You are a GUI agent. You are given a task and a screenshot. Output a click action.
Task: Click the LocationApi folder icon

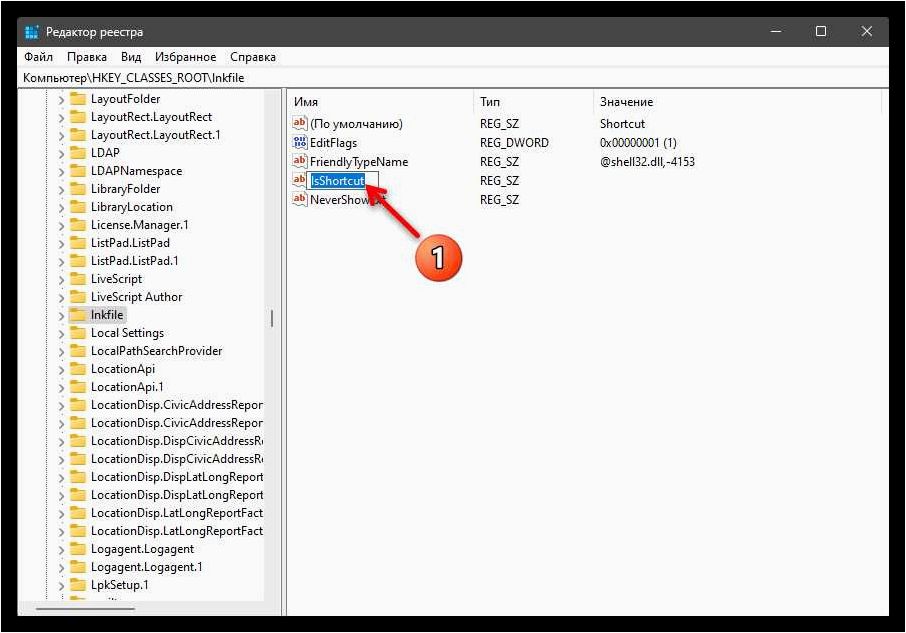coord(77,368)
